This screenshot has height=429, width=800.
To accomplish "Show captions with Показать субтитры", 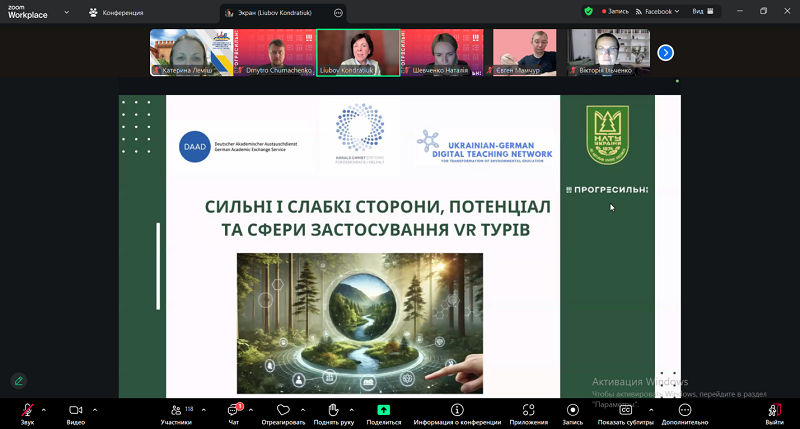I will coord(625,411).
